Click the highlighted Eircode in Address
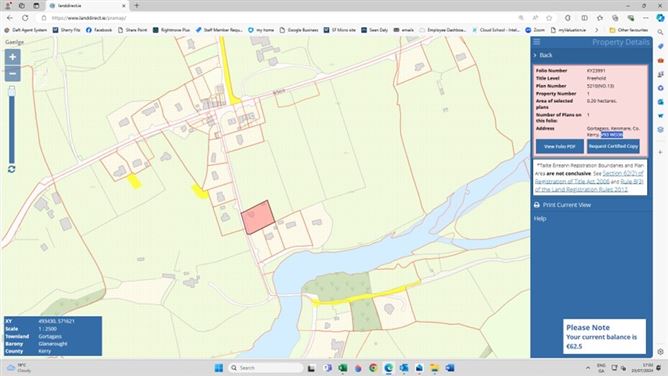 pos(612,135)
